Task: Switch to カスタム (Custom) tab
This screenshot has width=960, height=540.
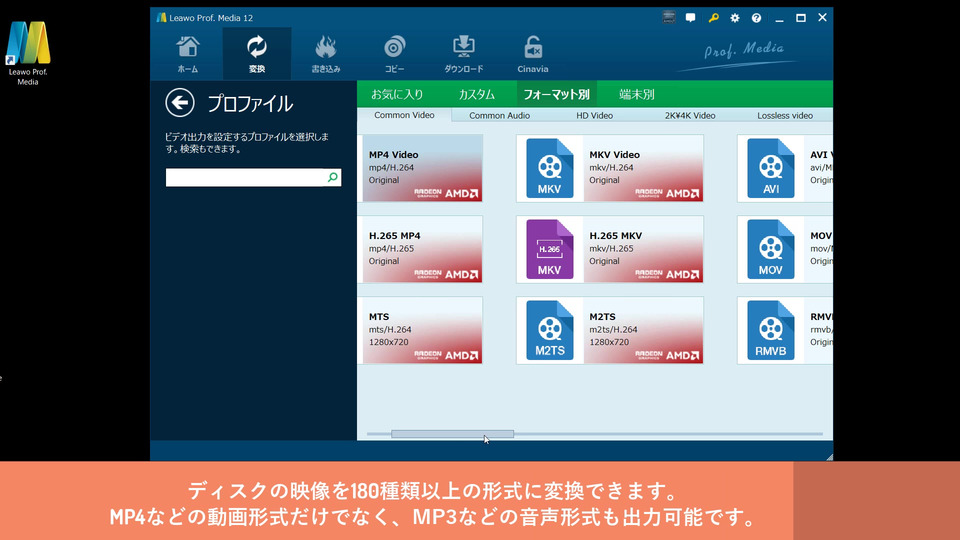Action: pyautogui.click(x=476, y=94)
